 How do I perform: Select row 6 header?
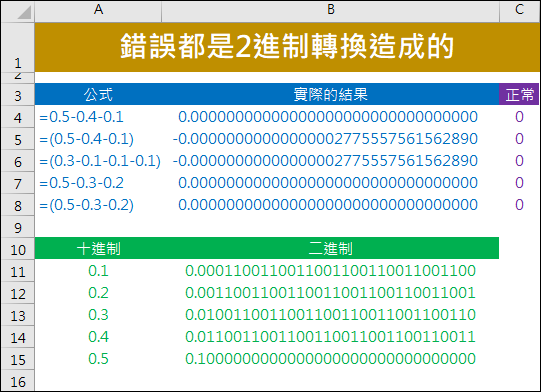click(17, 161)
